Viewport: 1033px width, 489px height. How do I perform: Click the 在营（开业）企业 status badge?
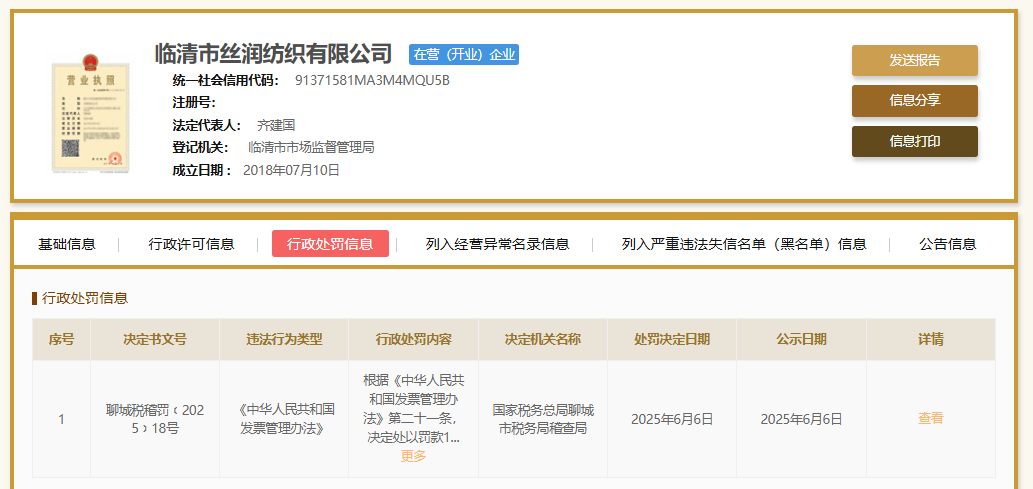point(464,54)
